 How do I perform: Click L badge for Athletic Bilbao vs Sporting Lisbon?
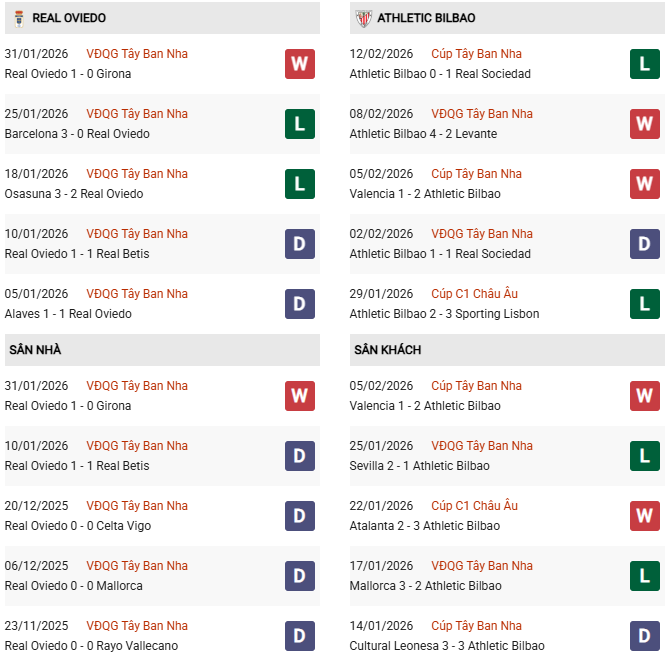pyautogui.click(x=644, y=304)
